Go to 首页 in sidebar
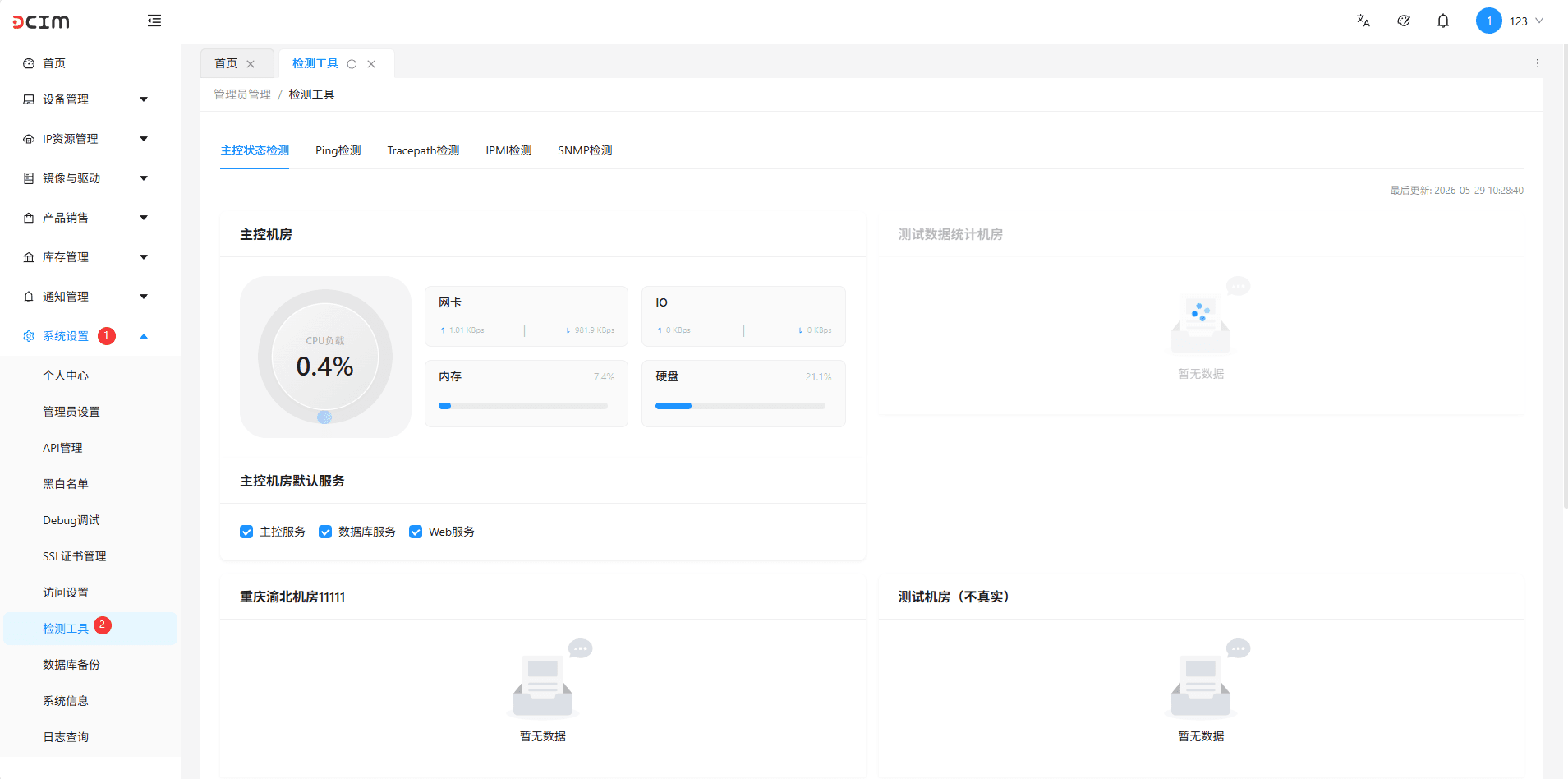Screen dimensions: 1568x779 [54, 63]
